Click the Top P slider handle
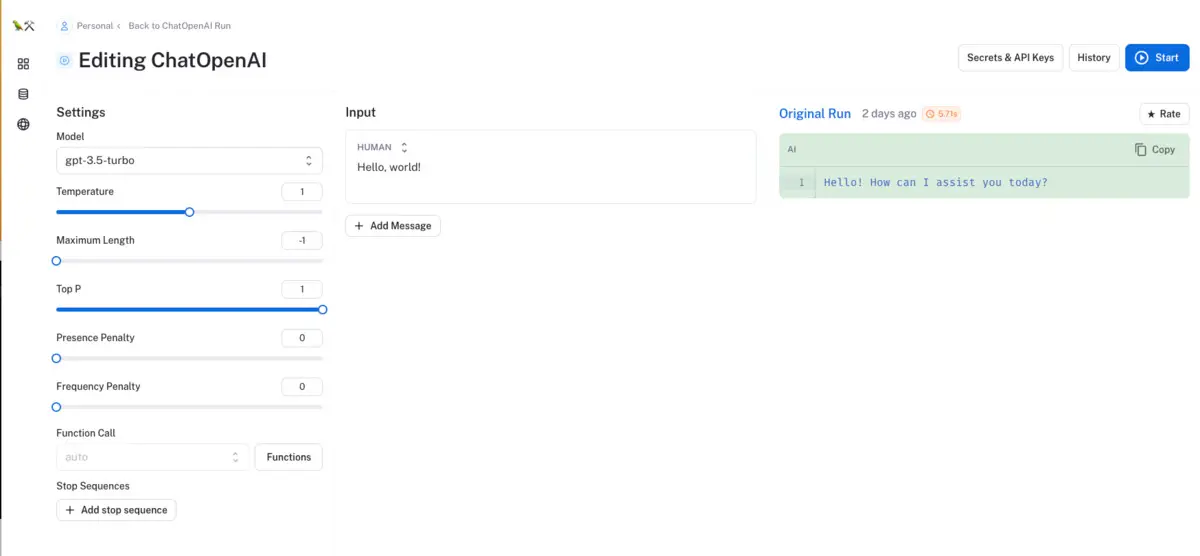 pos(322,310)
